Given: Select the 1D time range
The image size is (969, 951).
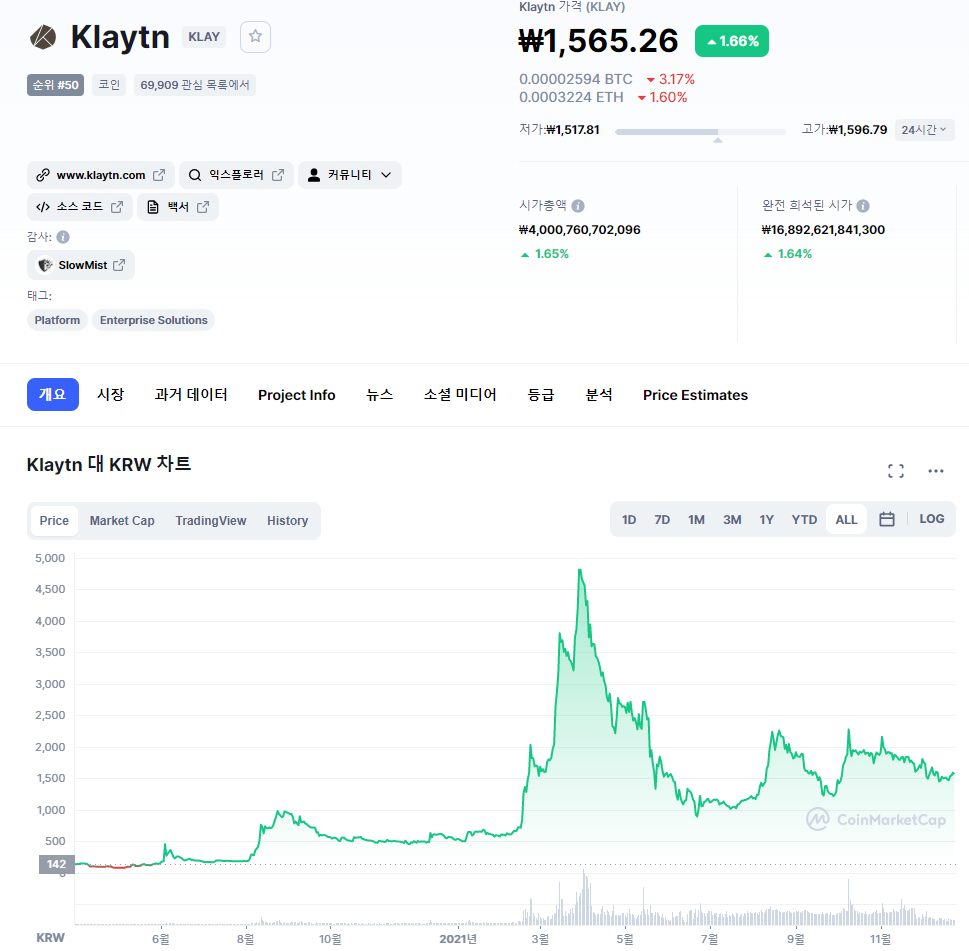Looking at the screenshot, I should point(628,520).
